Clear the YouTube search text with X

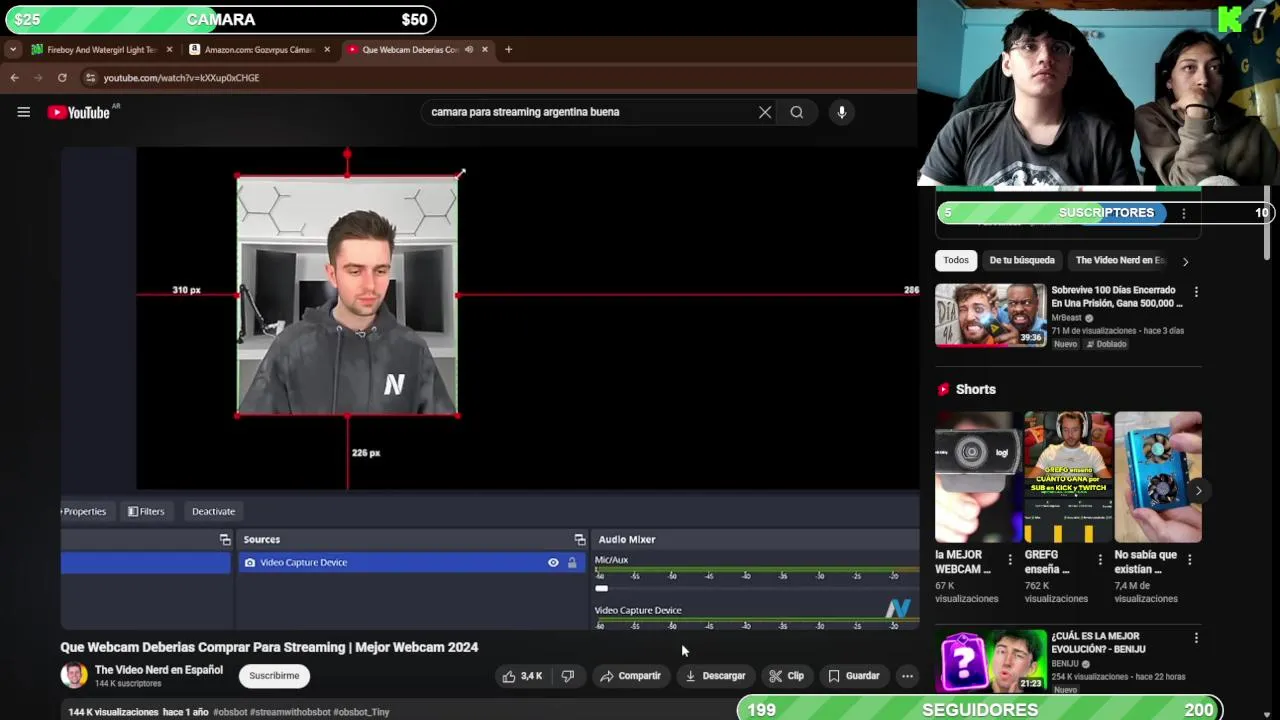765,112
